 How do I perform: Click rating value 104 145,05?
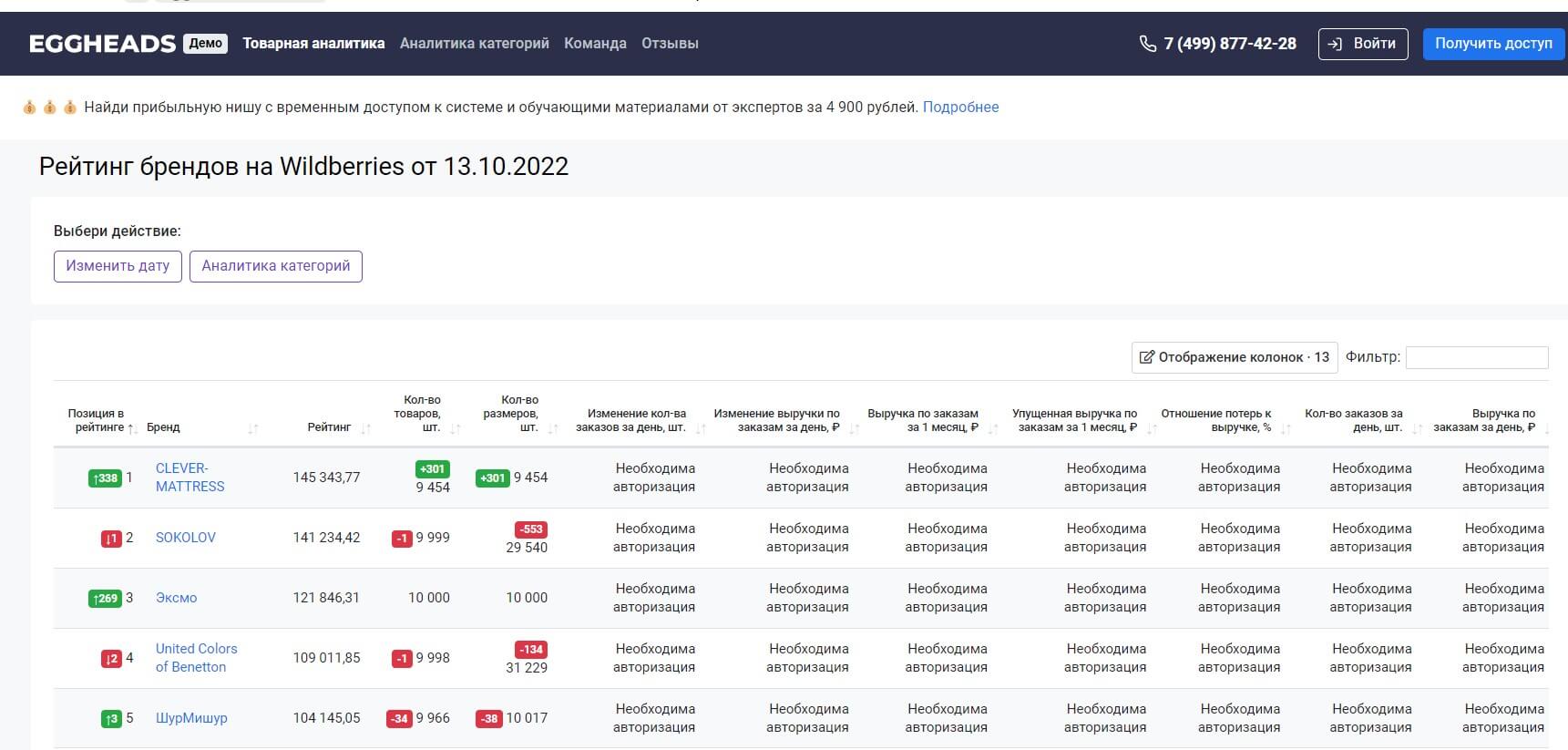(326, 718)
